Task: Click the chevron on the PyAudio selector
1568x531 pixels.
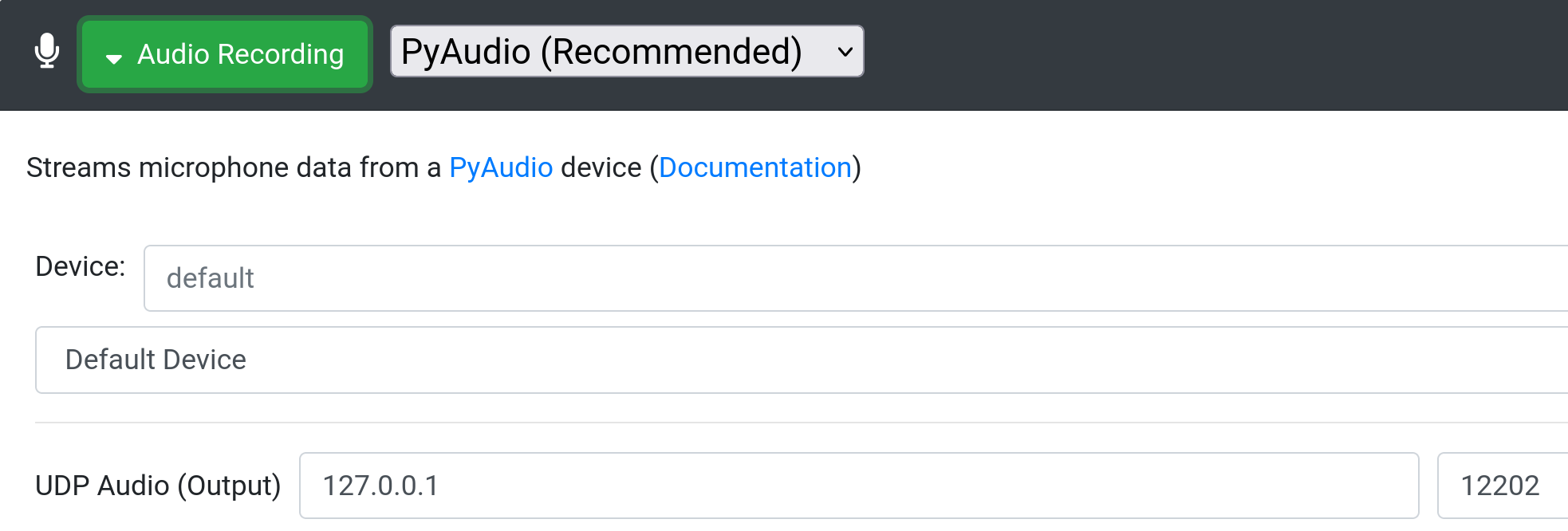Action: [845, 53]
